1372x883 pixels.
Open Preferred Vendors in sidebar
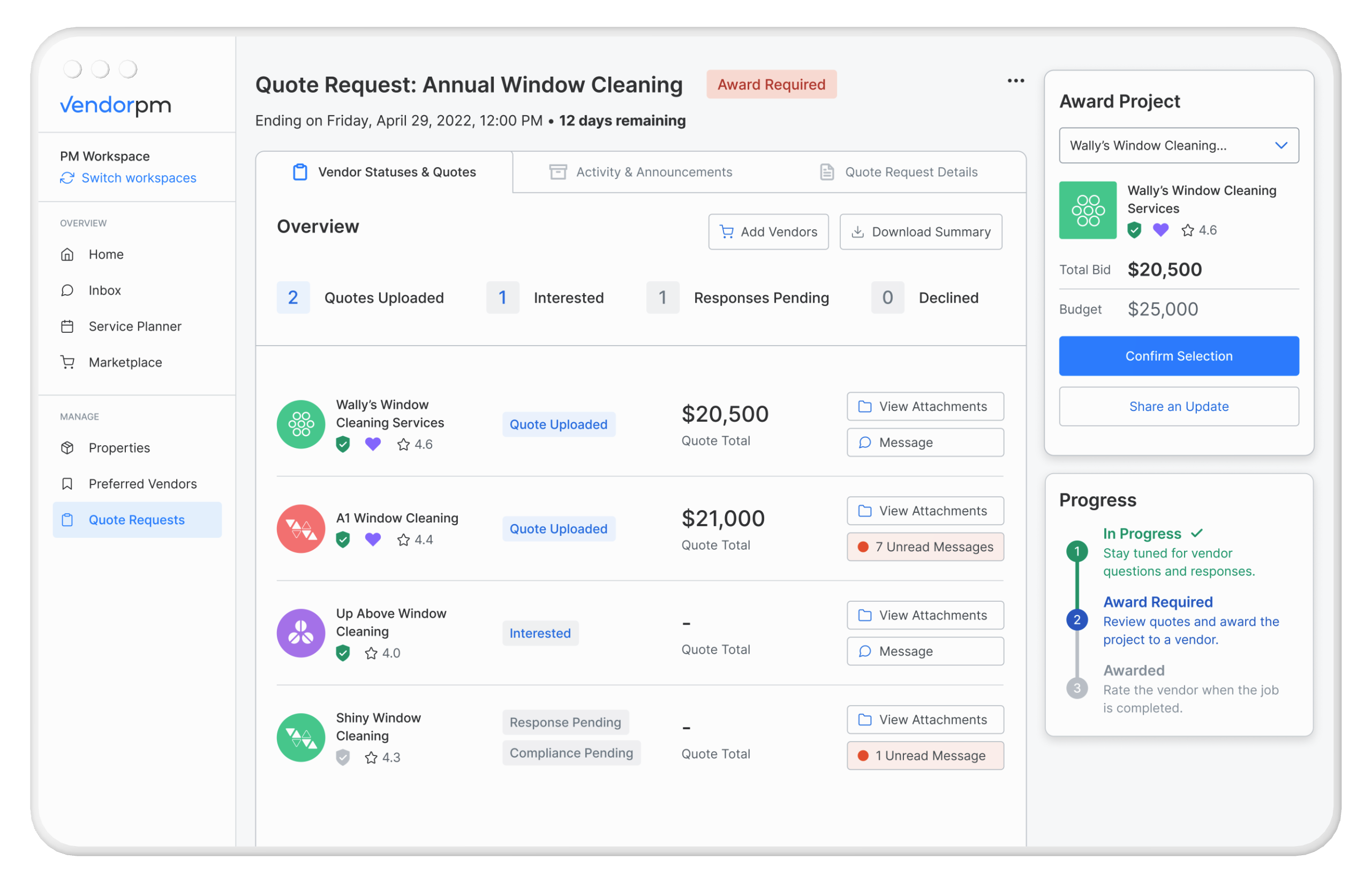pos(142,484)
